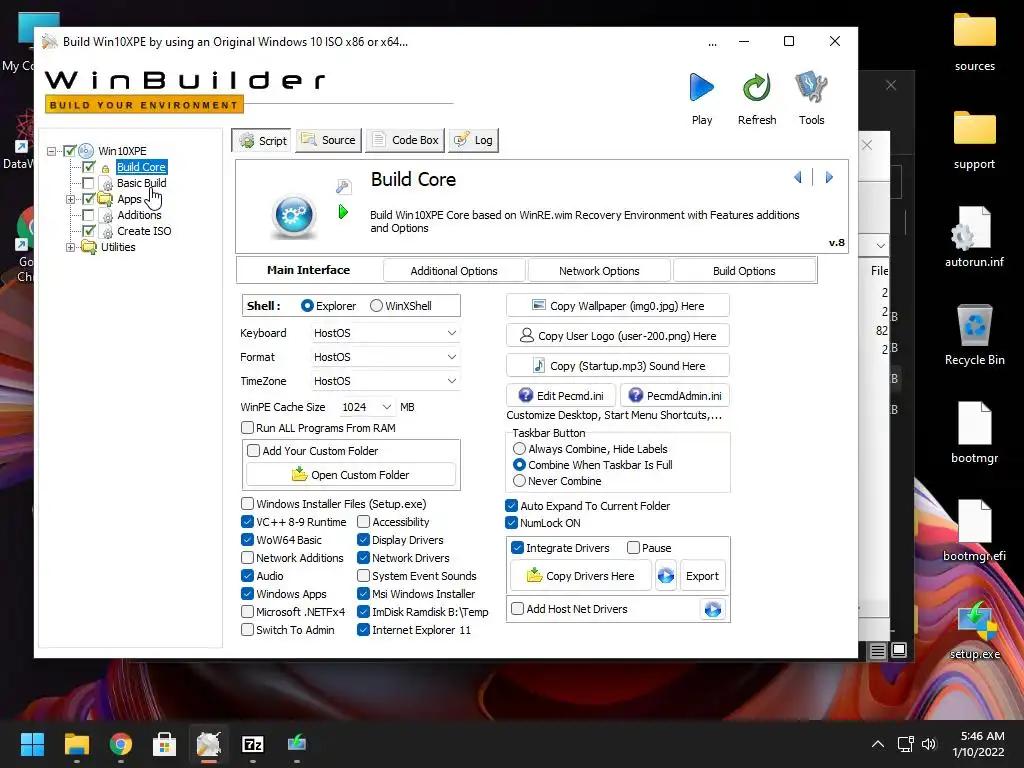Open Network Options tab
The image size is (1024, 768).
tap(599, 270)
